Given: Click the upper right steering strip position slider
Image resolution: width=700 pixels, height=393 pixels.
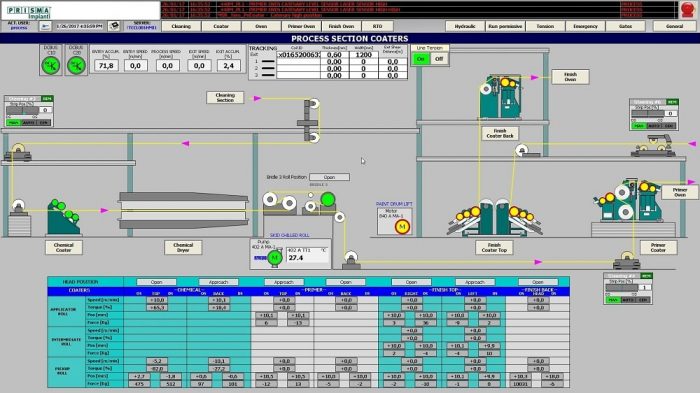Looking at the screenshot, I should tap(647, 114).
